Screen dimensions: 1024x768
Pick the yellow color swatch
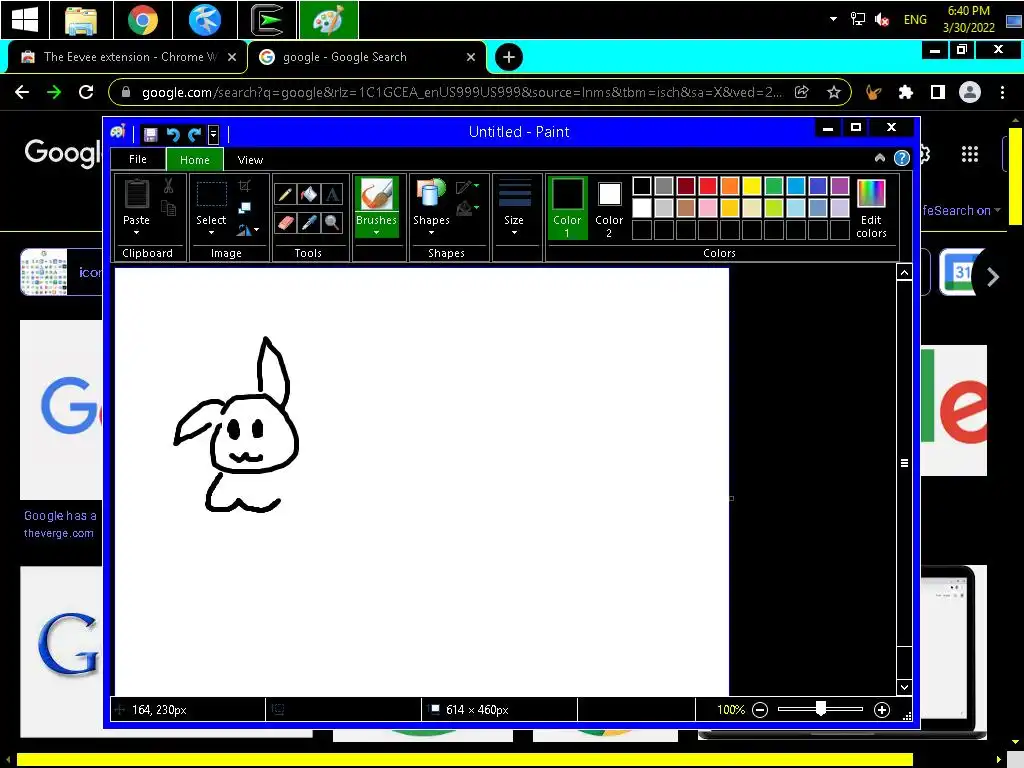[x=751, y=186]
